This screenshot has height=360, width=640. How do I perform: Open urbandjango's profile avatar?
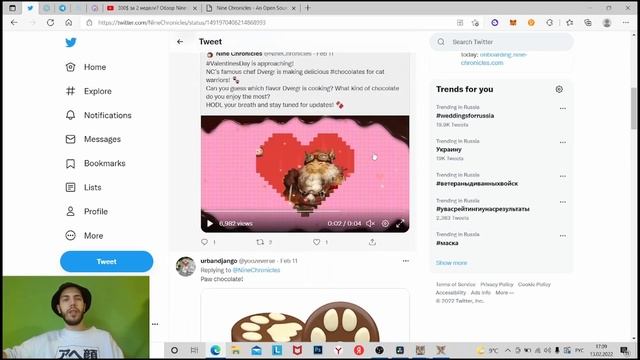coord(186,267)
